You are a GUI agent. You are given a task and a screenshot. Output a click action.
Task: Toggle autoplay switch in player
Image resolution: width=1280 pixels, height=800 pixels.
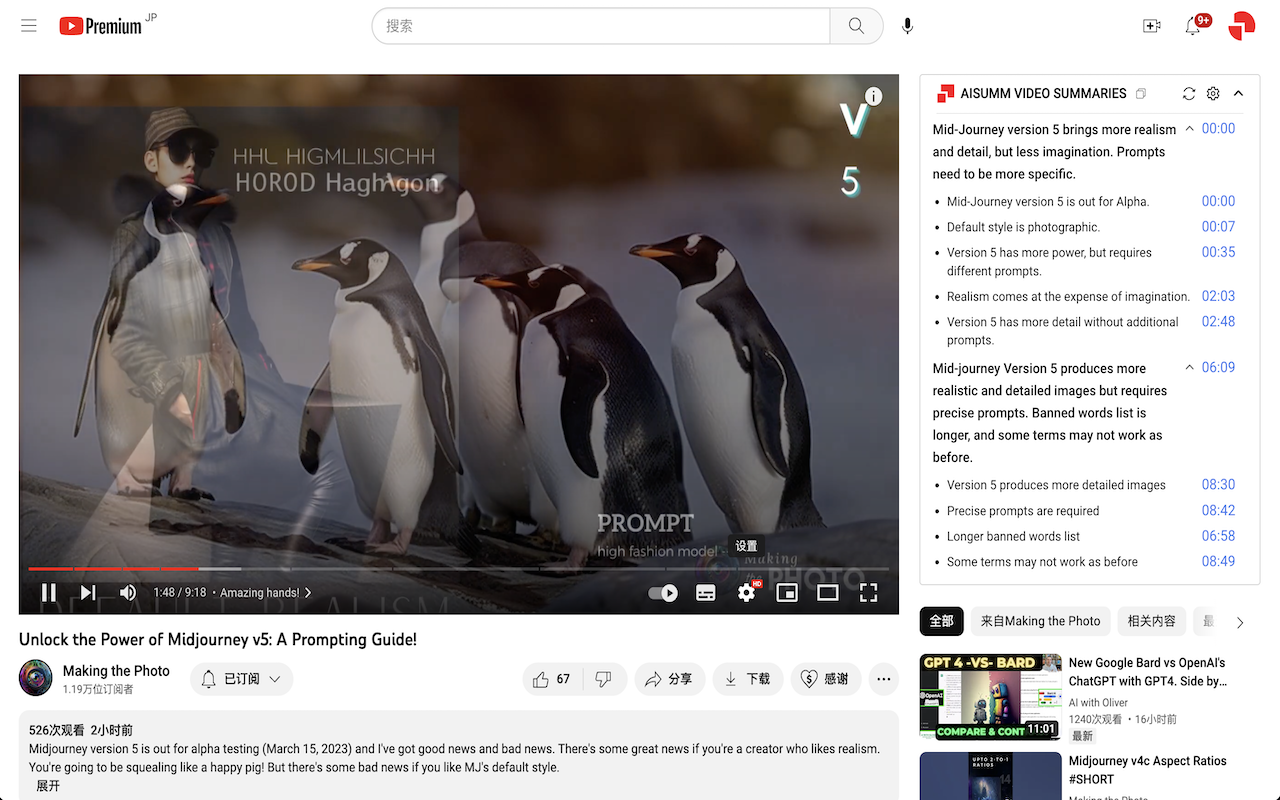[663, 593]
